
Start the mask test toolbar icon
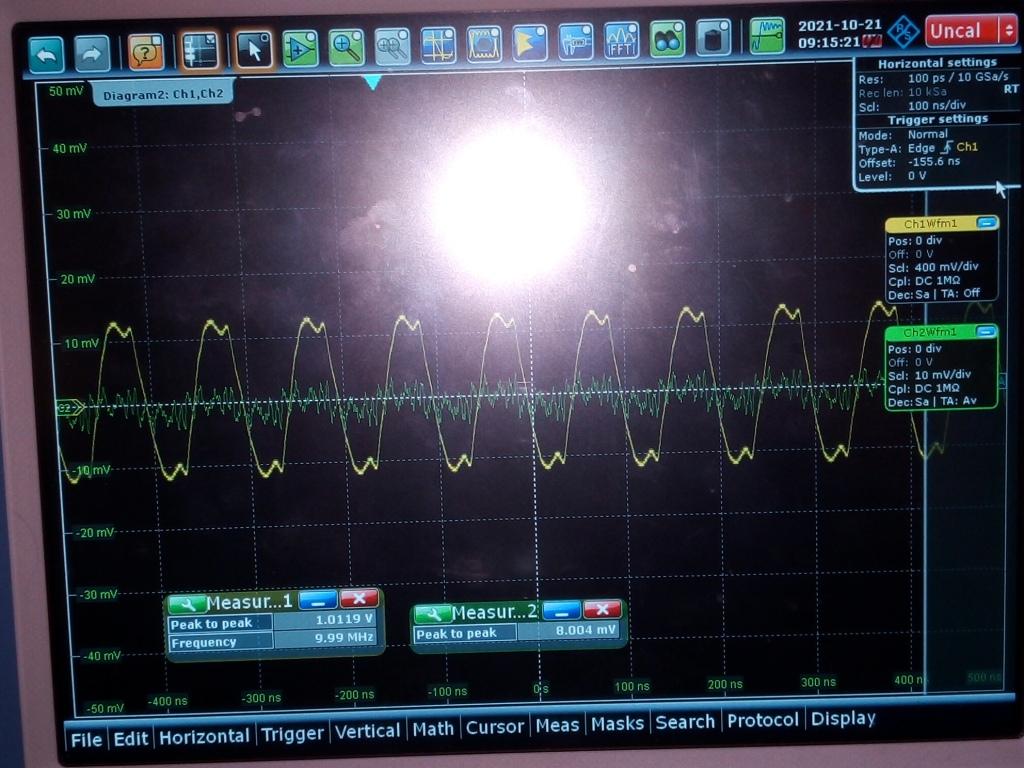[484, 44]
